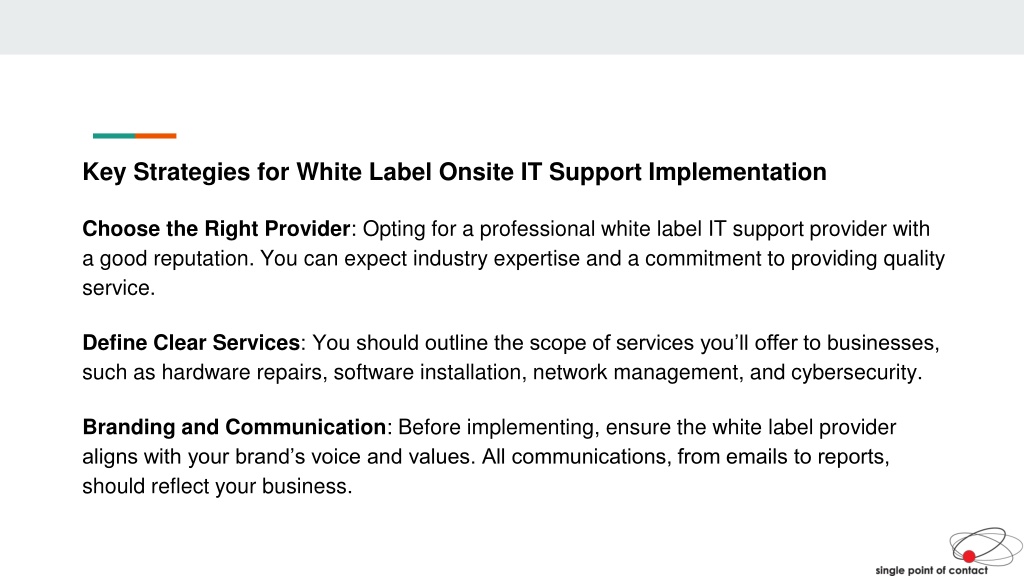This screenshot has height=576, width=1024.
Task: Click the 'Branding and Communication' bold heading
Action: (234, 427)
